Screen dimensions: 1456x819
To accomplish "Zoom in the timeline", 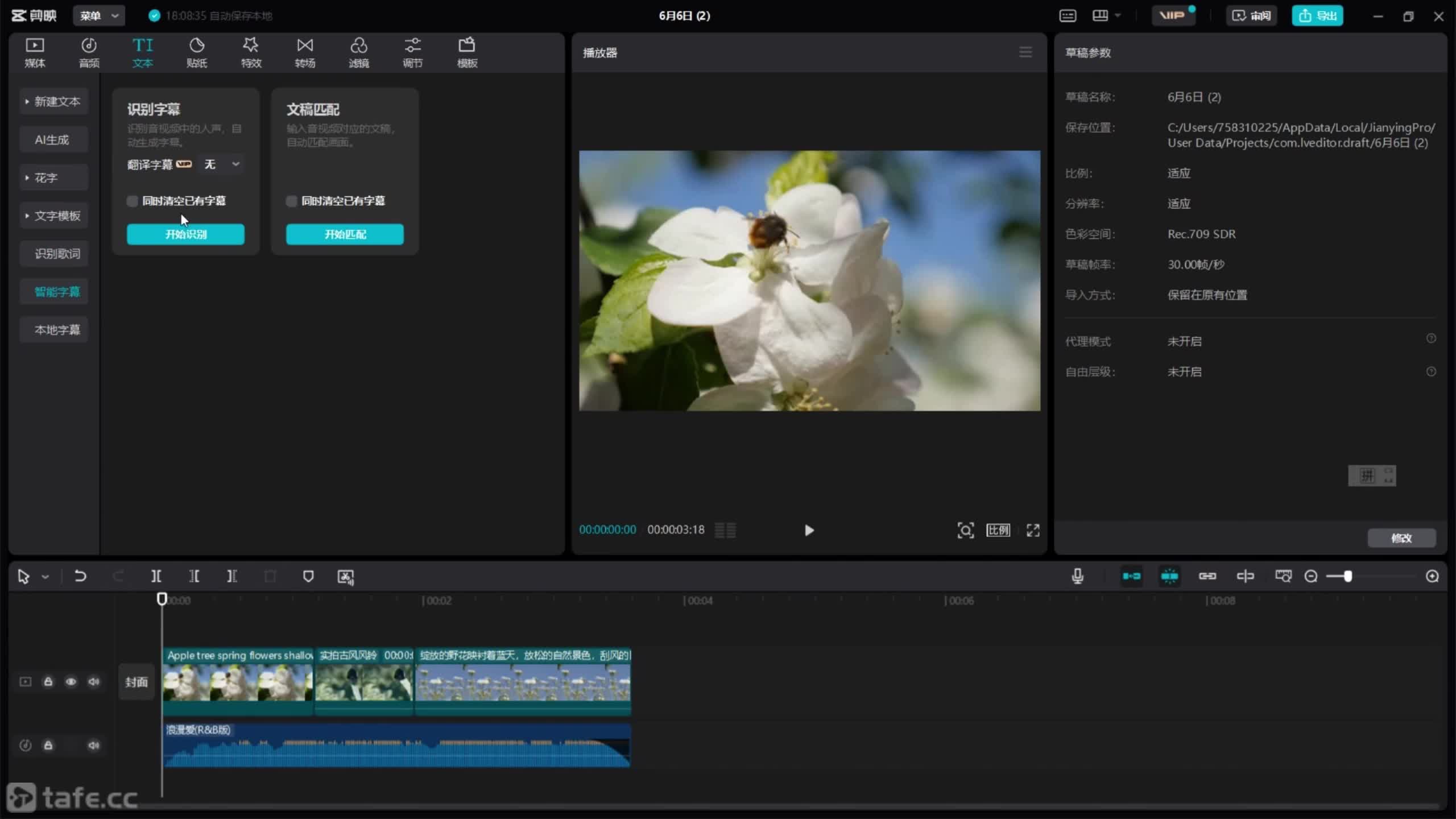I will [x=1432, y=577].
